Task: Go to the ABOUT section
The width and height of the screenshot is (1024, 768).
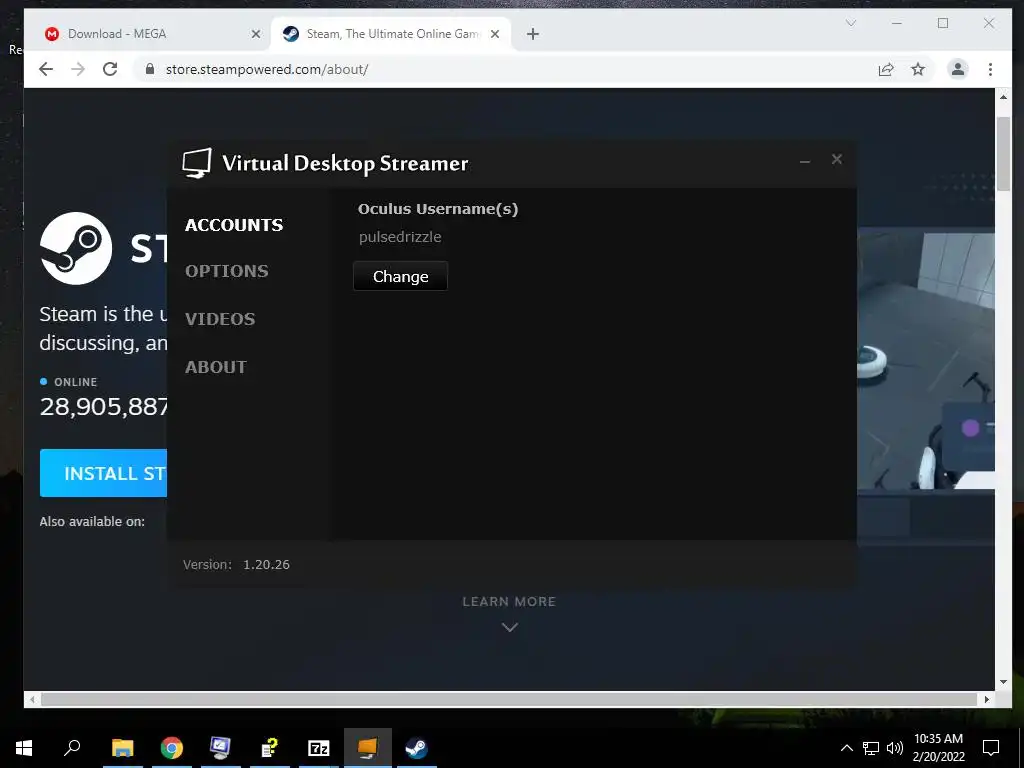Action: click(216, 367)
